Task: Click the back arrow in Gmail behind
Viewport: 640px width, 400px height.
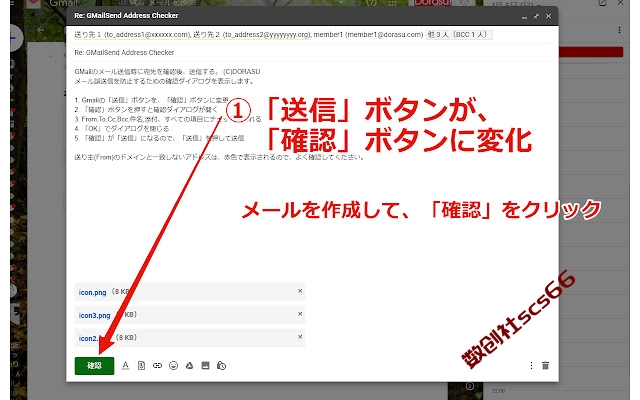Action: tap(40, 30)
